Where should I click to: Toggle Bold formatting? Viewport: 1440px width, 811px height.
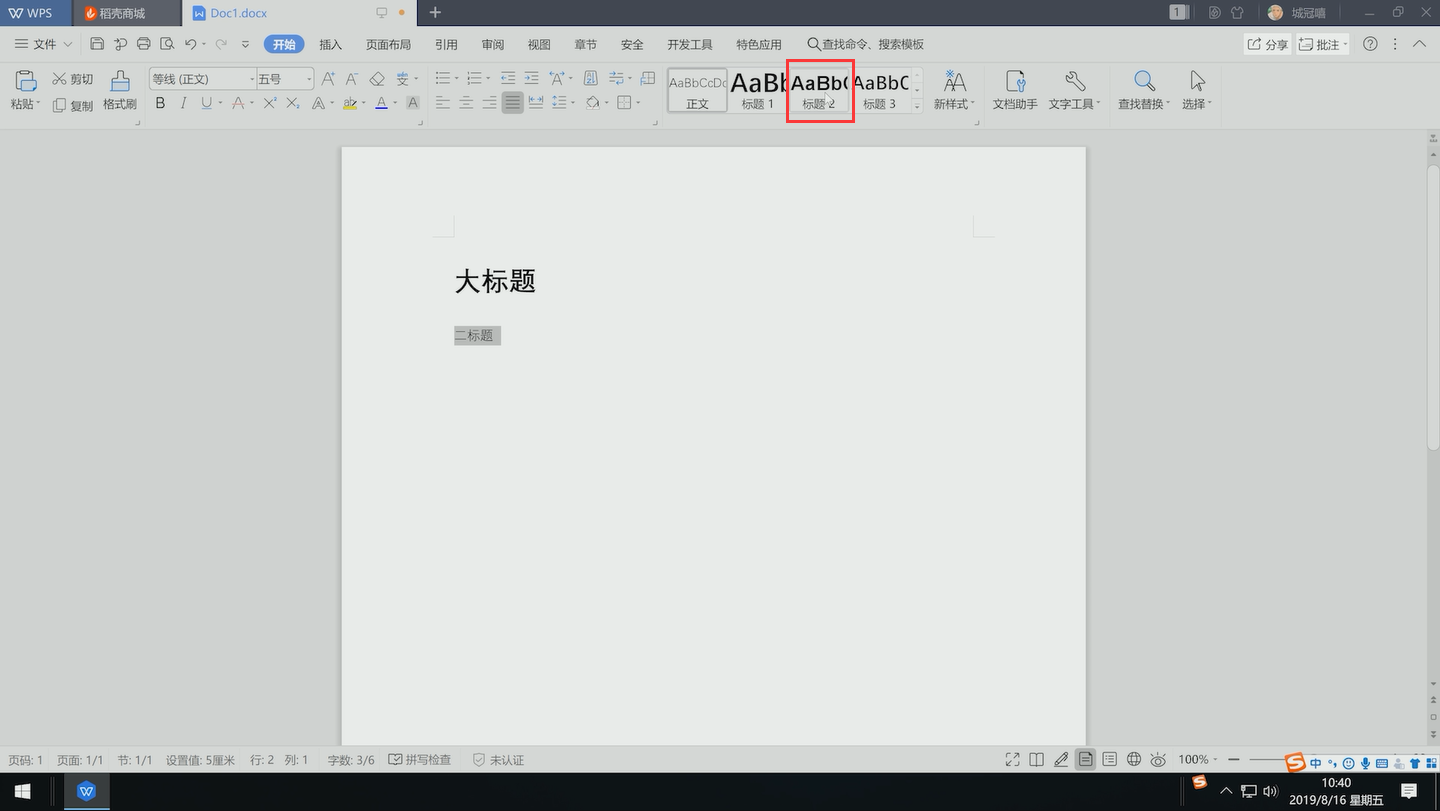point(160,103)
